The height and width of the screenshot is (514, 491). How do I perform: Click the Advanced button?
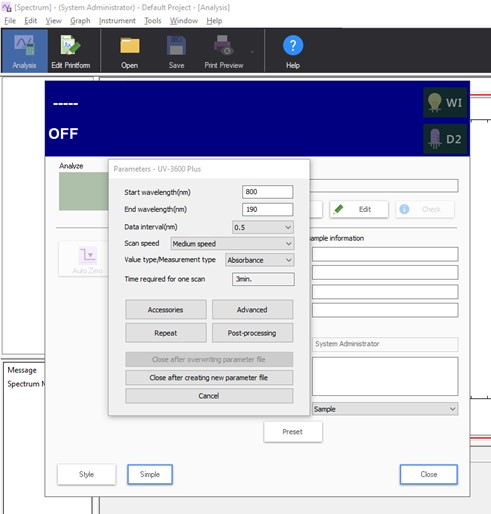click(x=252, y=310)
